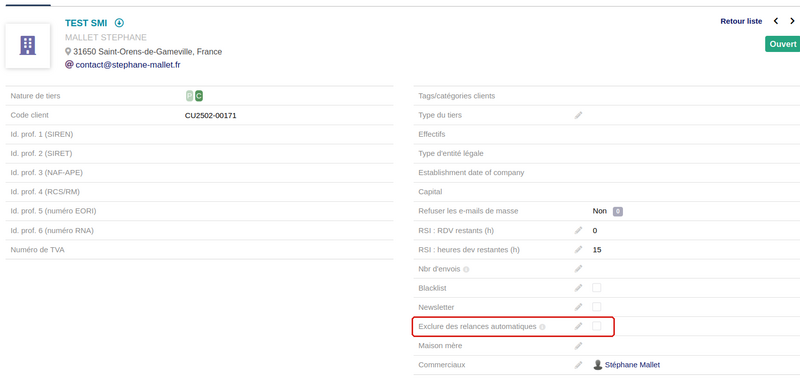800x388 pixels.
Task: Toggle Exclure des relances automatiques checkbox
Action: (x=596, y=326)
